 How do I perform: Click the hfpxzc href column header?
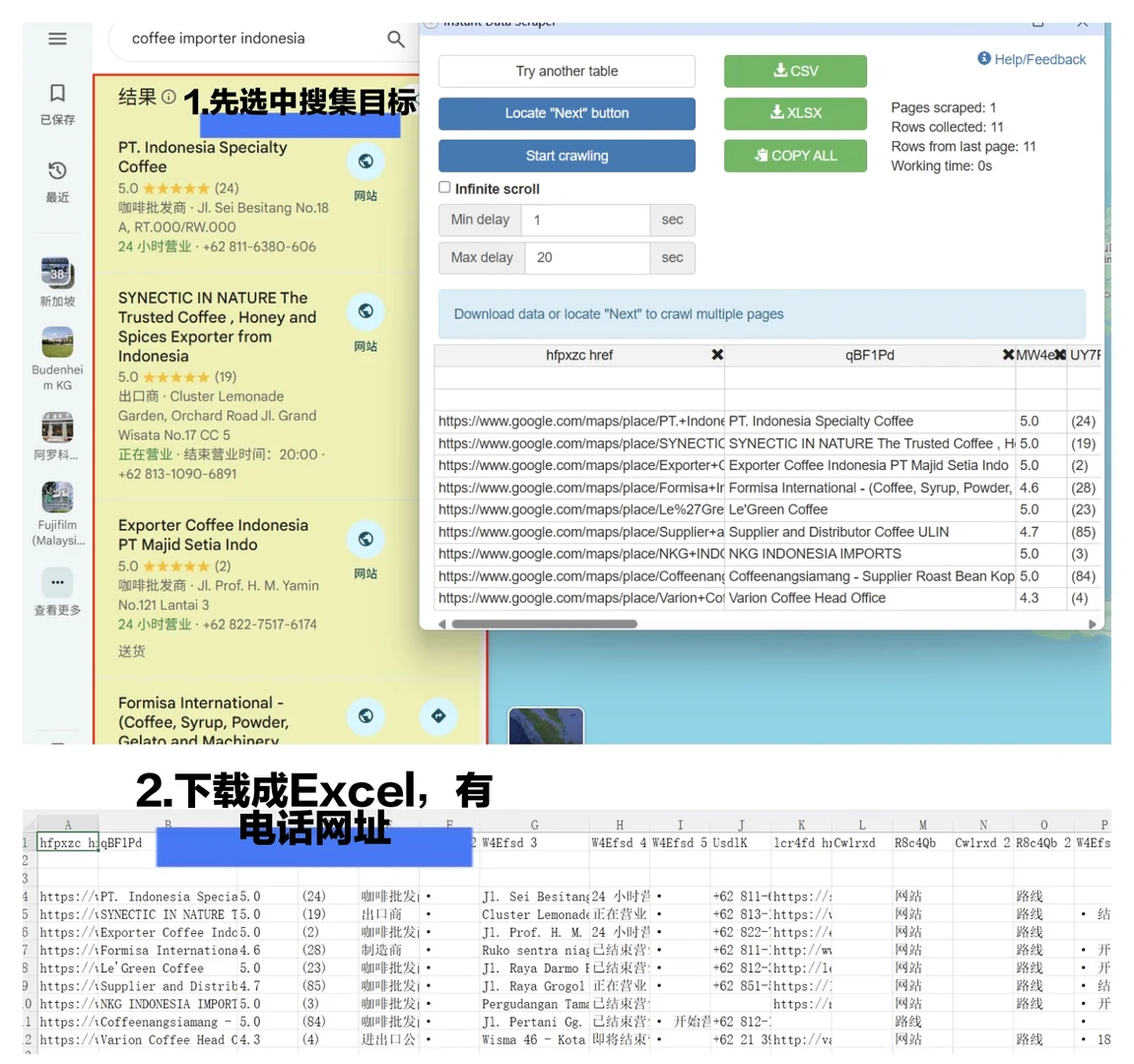[x=579, y=355]
